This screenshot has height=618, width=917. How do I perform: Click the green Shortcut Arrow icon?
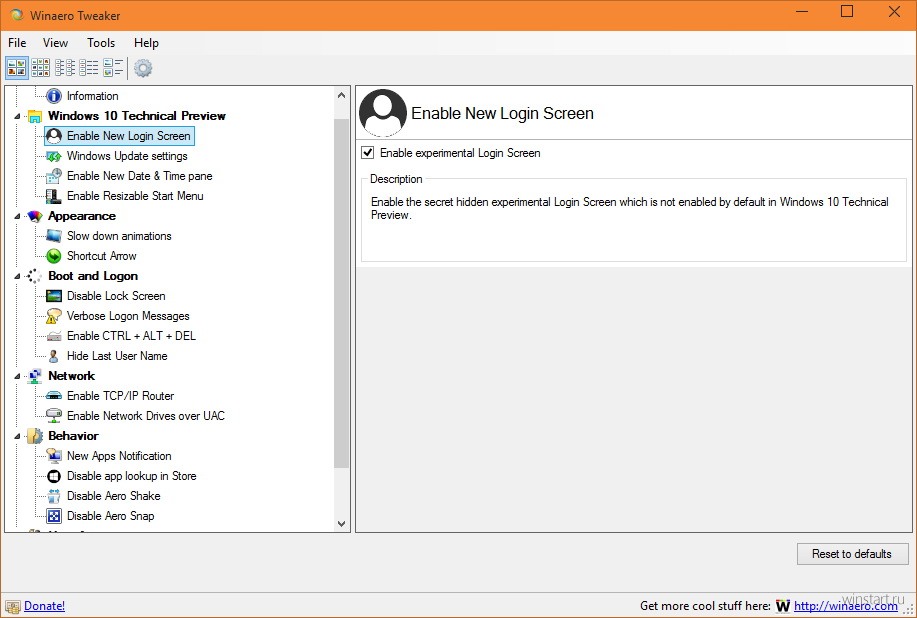pos(54,256)
